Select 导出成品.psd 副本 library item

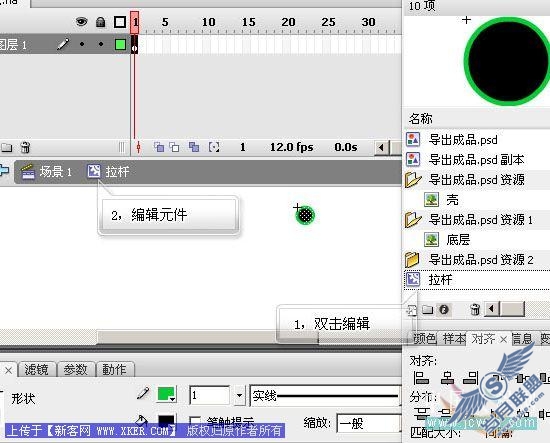point(477,160)
